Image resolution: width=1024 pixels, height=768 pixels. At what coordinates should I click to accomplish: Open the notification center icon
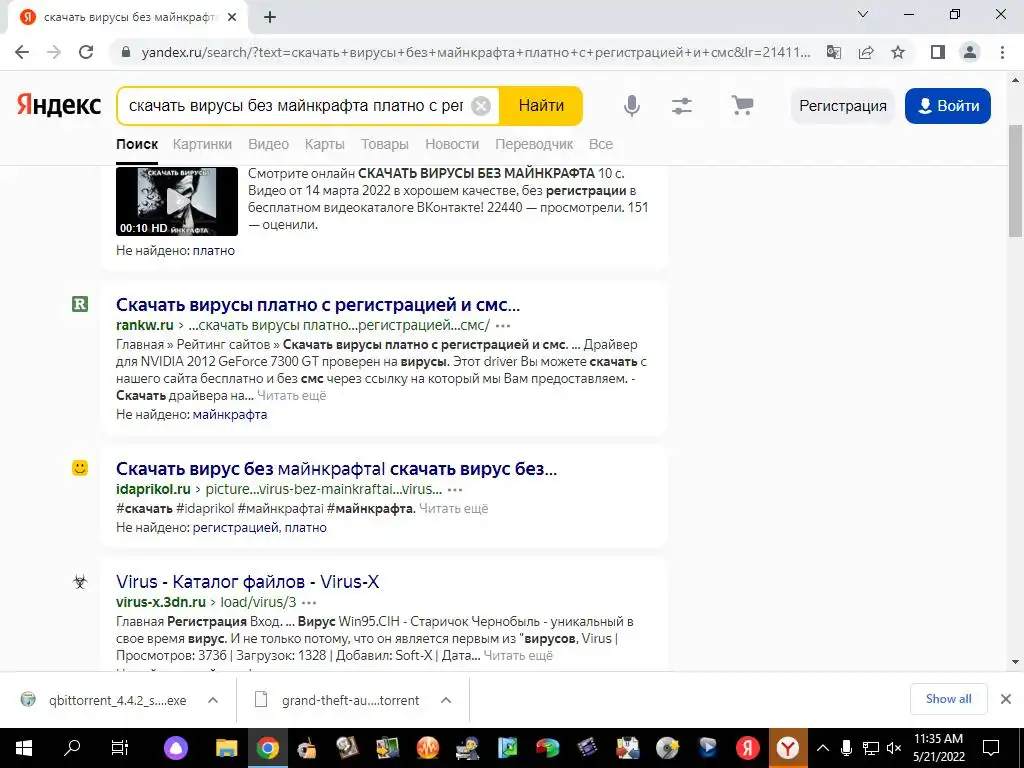(x=991, y=748)
